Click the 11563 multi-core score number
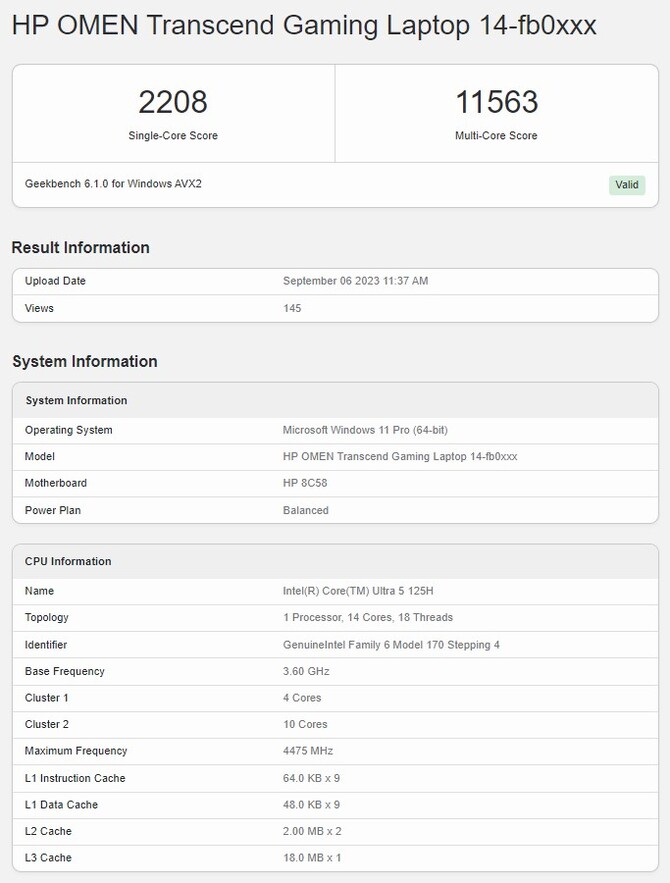 (x=497, y=102)
